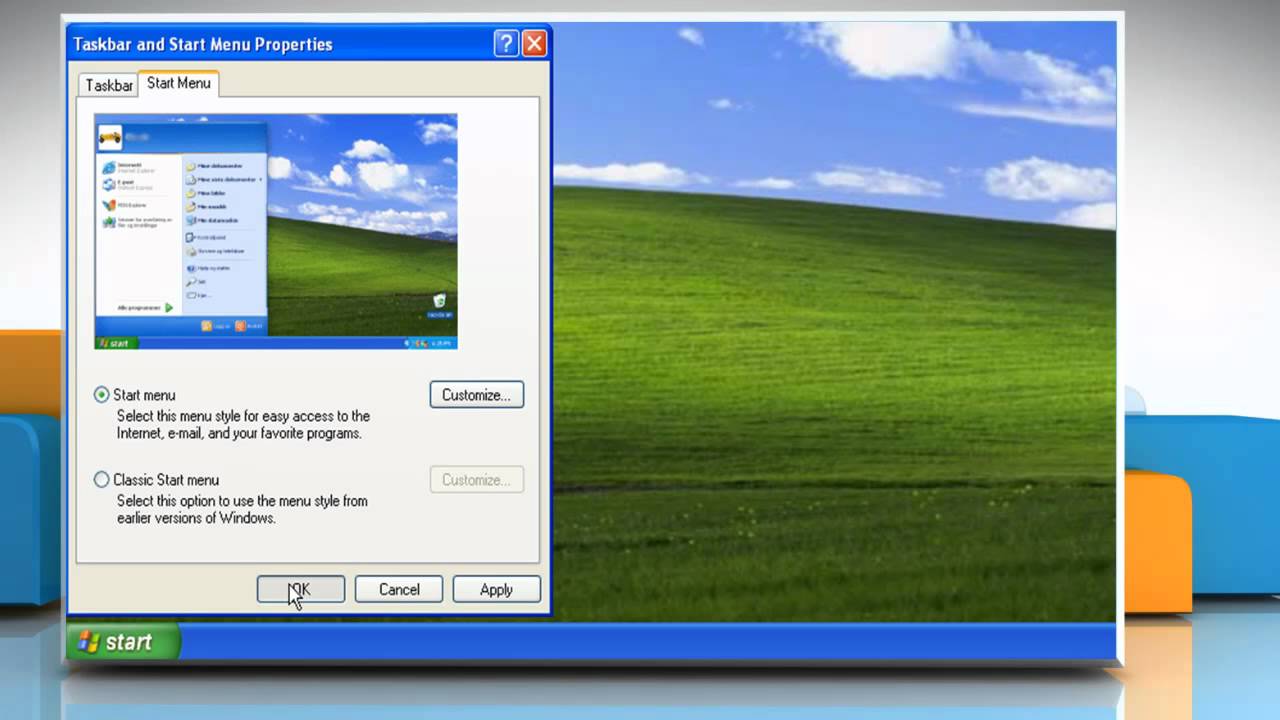Screen dimensions: 1280x720
Task: Open the Windows Start button
Action: pyautogui.click(x=124, y=642)
